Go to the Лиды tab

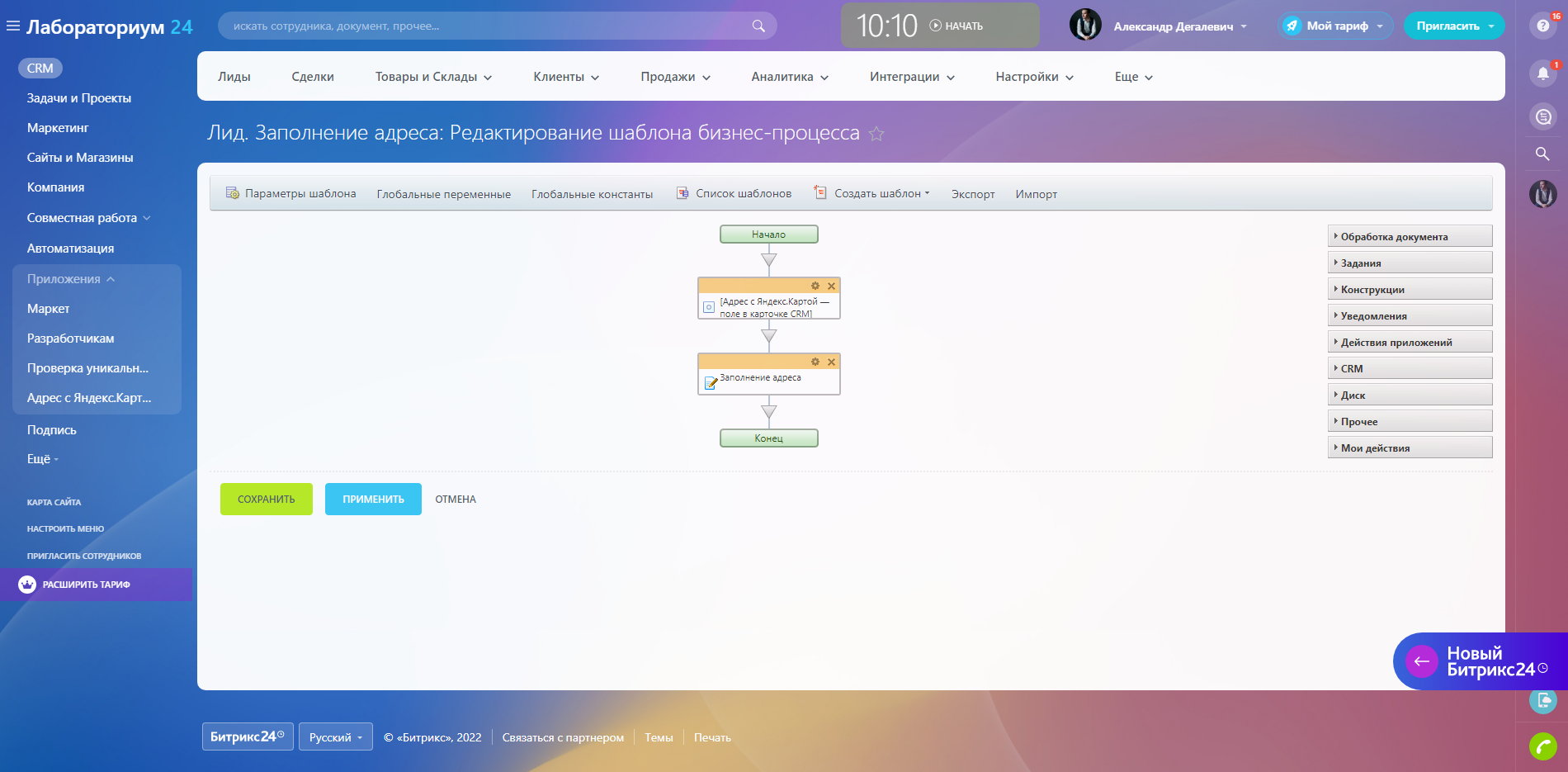coord(234,77)
